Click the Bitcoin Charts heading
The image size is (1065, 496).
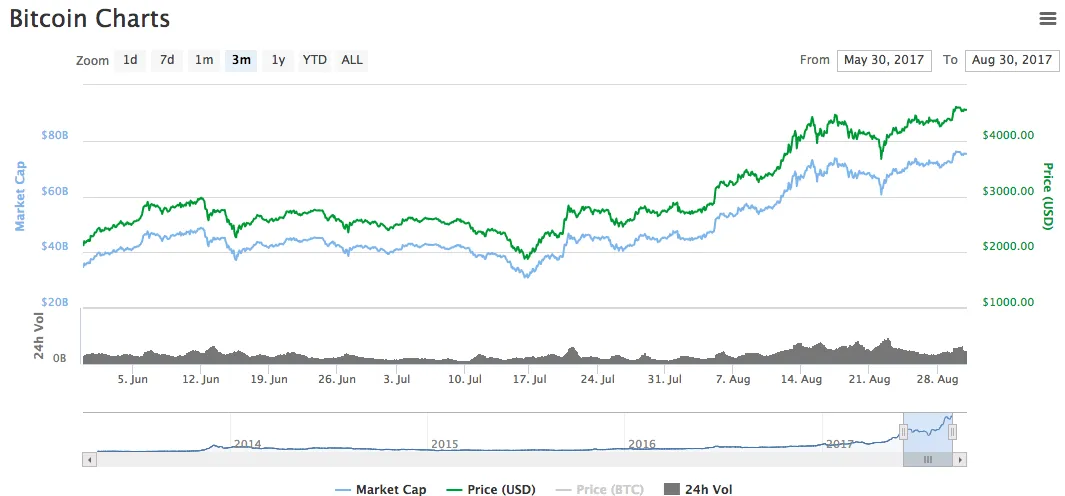click(x=89, y=19)
